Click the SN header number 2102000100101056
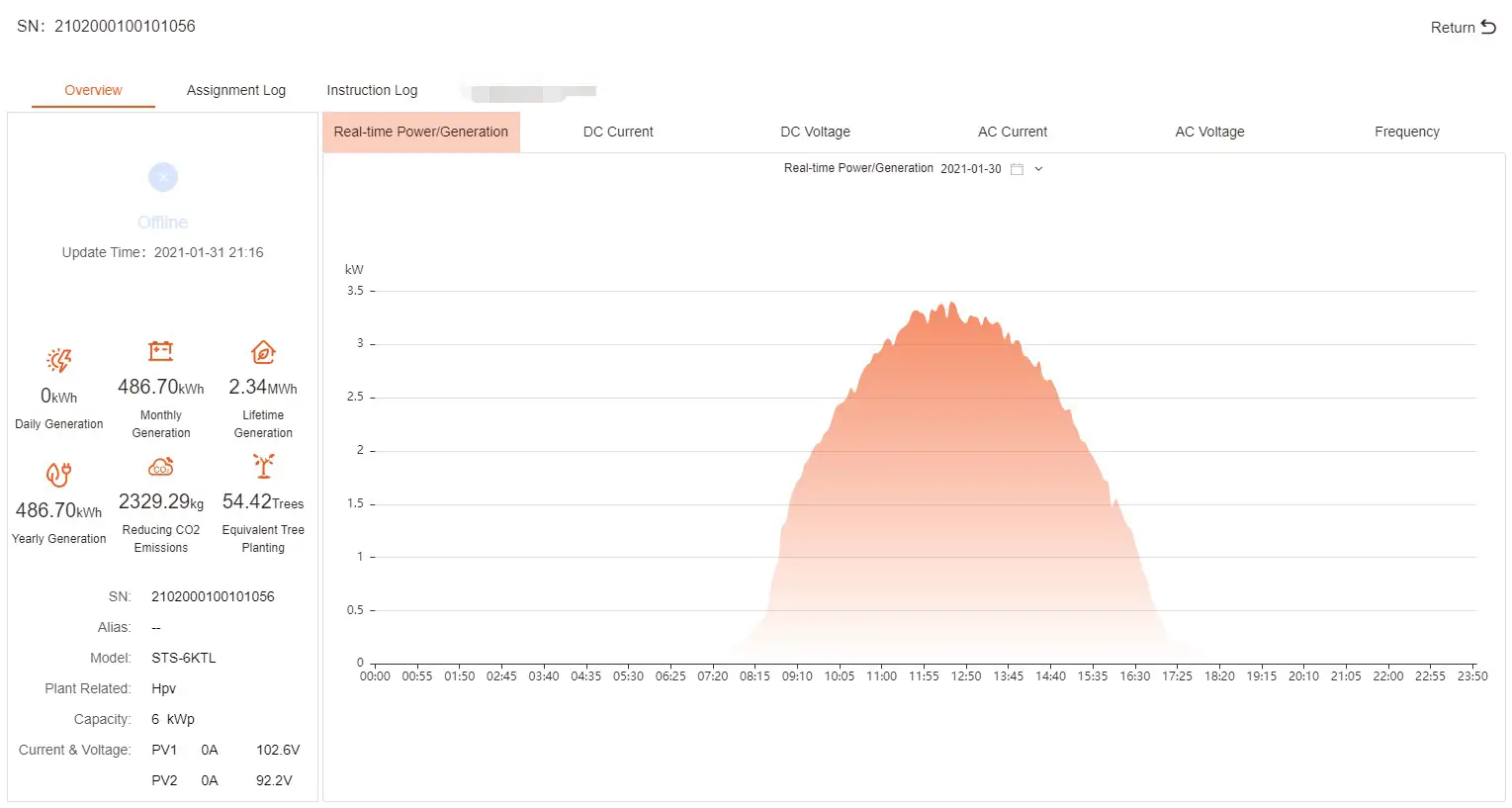This screenshot has height=808, width=1512. coord(125,27)
